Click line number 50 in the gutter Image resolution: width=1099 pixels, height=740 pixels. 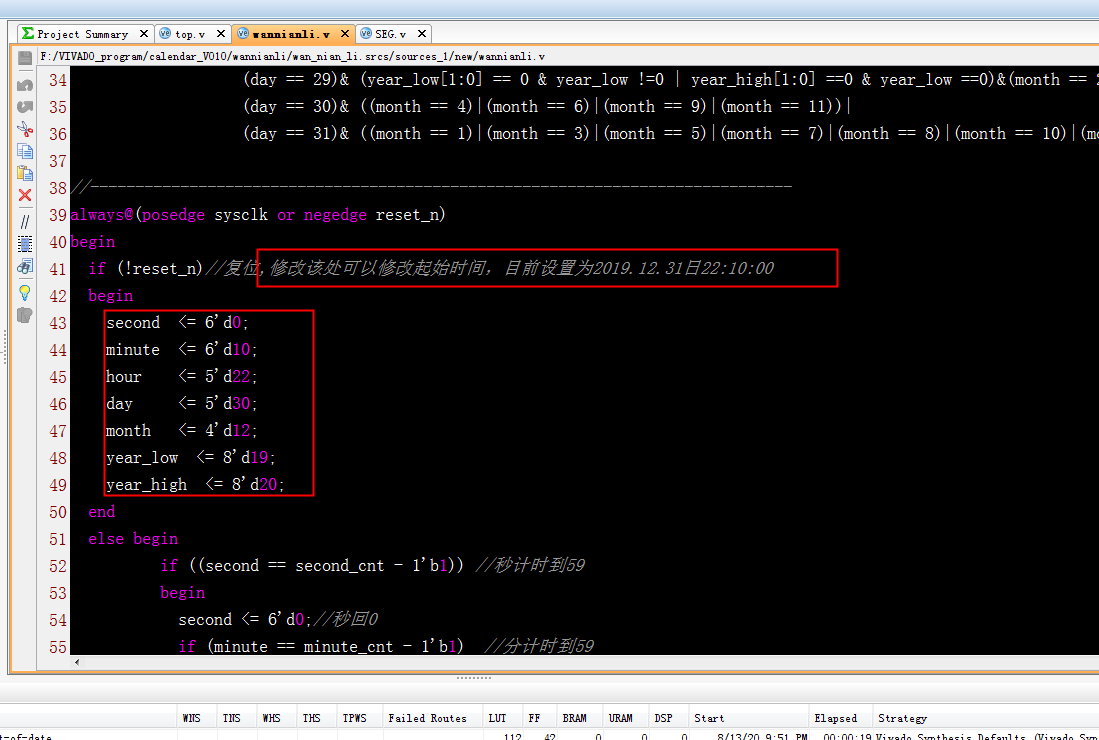(x=58, y=512)
